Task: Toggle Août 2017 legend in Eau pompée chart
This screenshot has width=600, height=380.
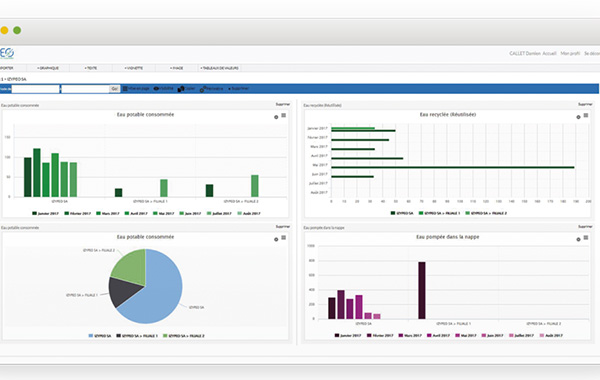Action: coord(551,336)
